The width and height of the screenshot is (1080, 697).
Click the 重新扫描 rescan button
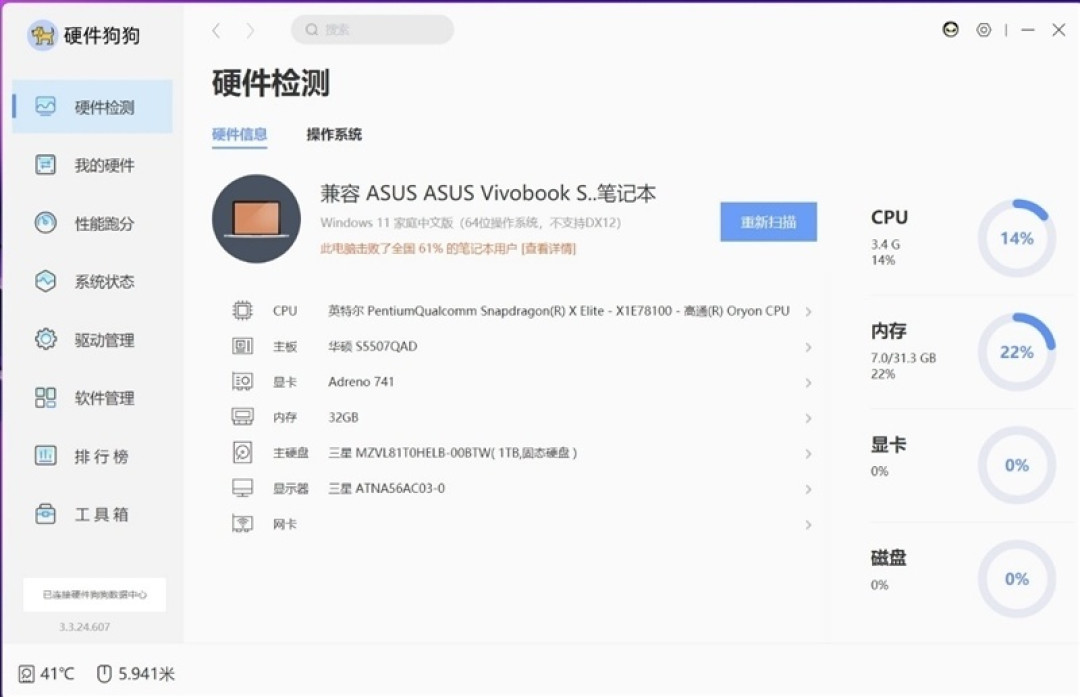(x=769, y=222)
